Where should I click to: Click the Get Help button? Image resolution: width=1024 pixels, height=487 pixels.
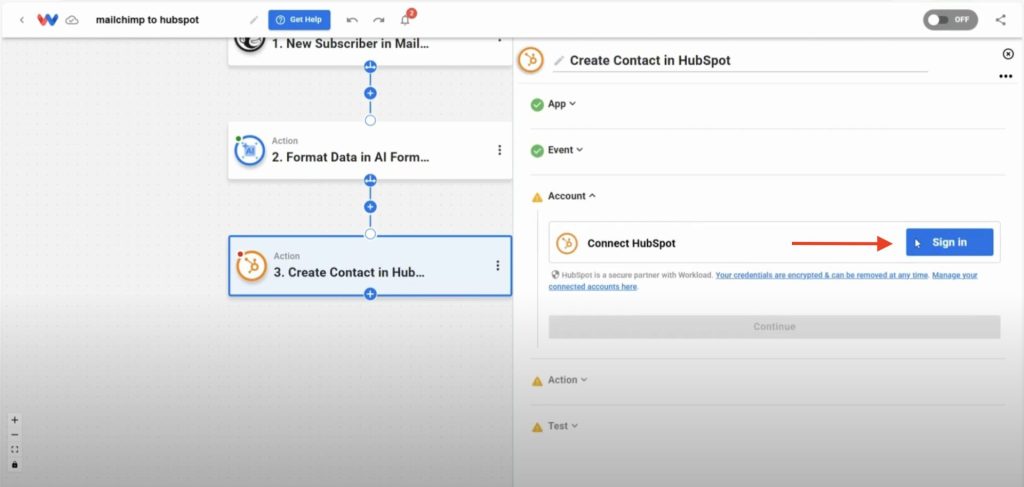tap(299, 20)
